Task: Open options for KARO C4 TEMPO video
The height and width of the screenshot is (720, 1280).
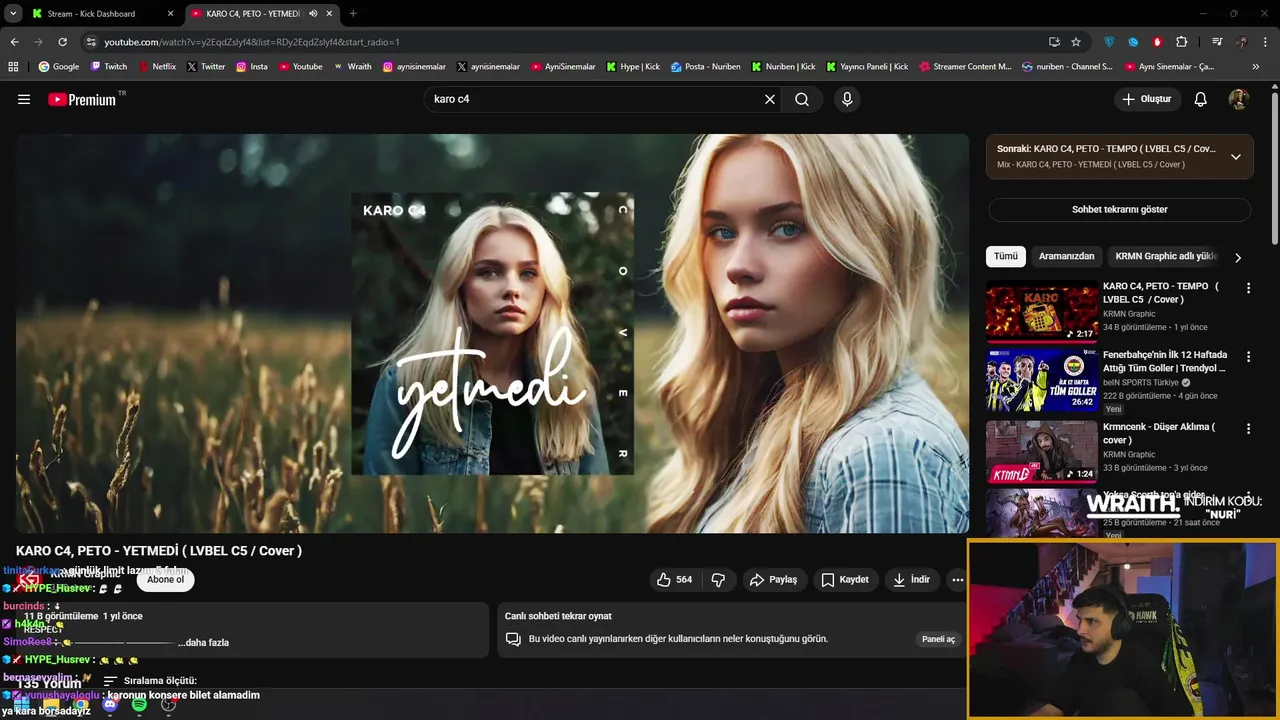Action: tap(1248, 288)
